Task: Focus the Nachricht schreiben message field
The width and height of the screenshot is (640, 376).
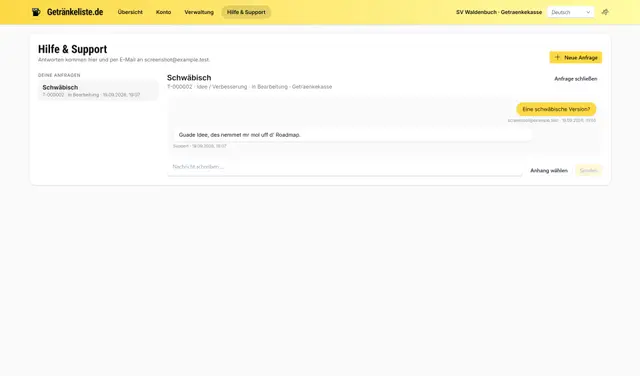Action: 344,167
